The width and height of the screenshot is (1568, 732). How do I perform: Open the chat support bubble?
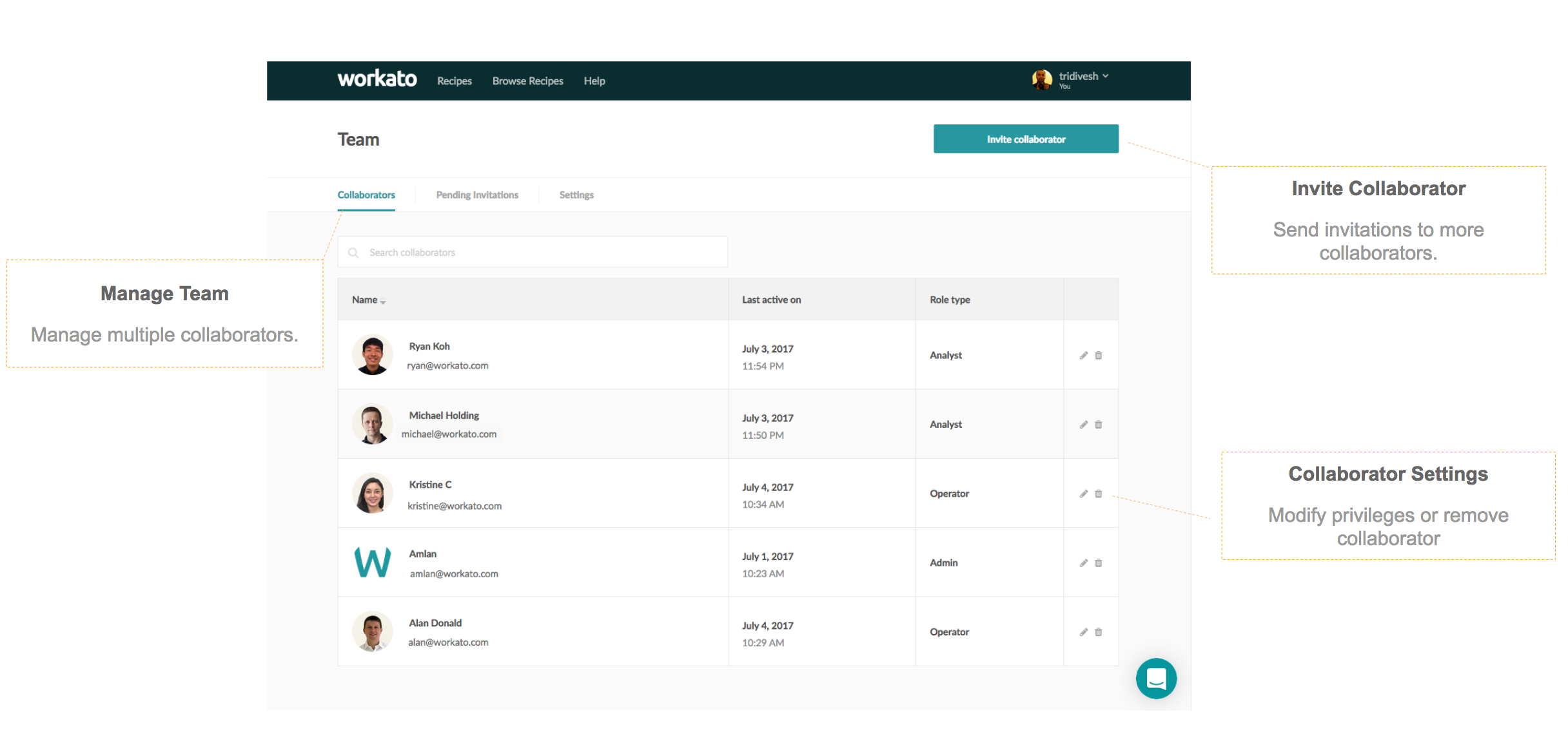(x=1156, y=679)
